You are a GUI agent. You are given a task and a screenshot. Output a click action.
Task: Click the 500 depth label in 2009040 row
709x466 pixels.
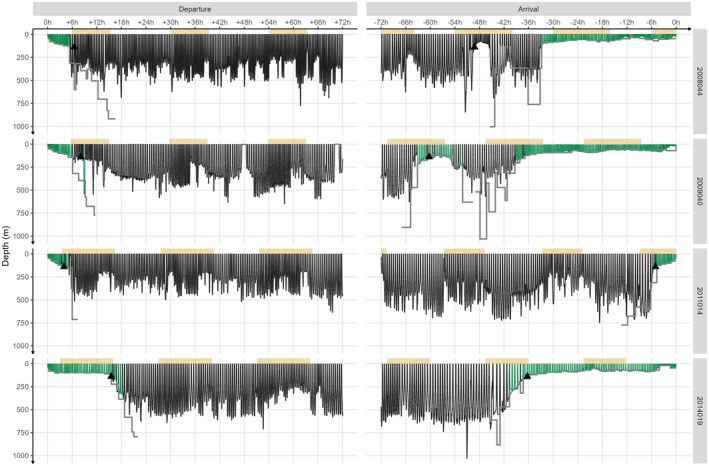pos(24,190)
